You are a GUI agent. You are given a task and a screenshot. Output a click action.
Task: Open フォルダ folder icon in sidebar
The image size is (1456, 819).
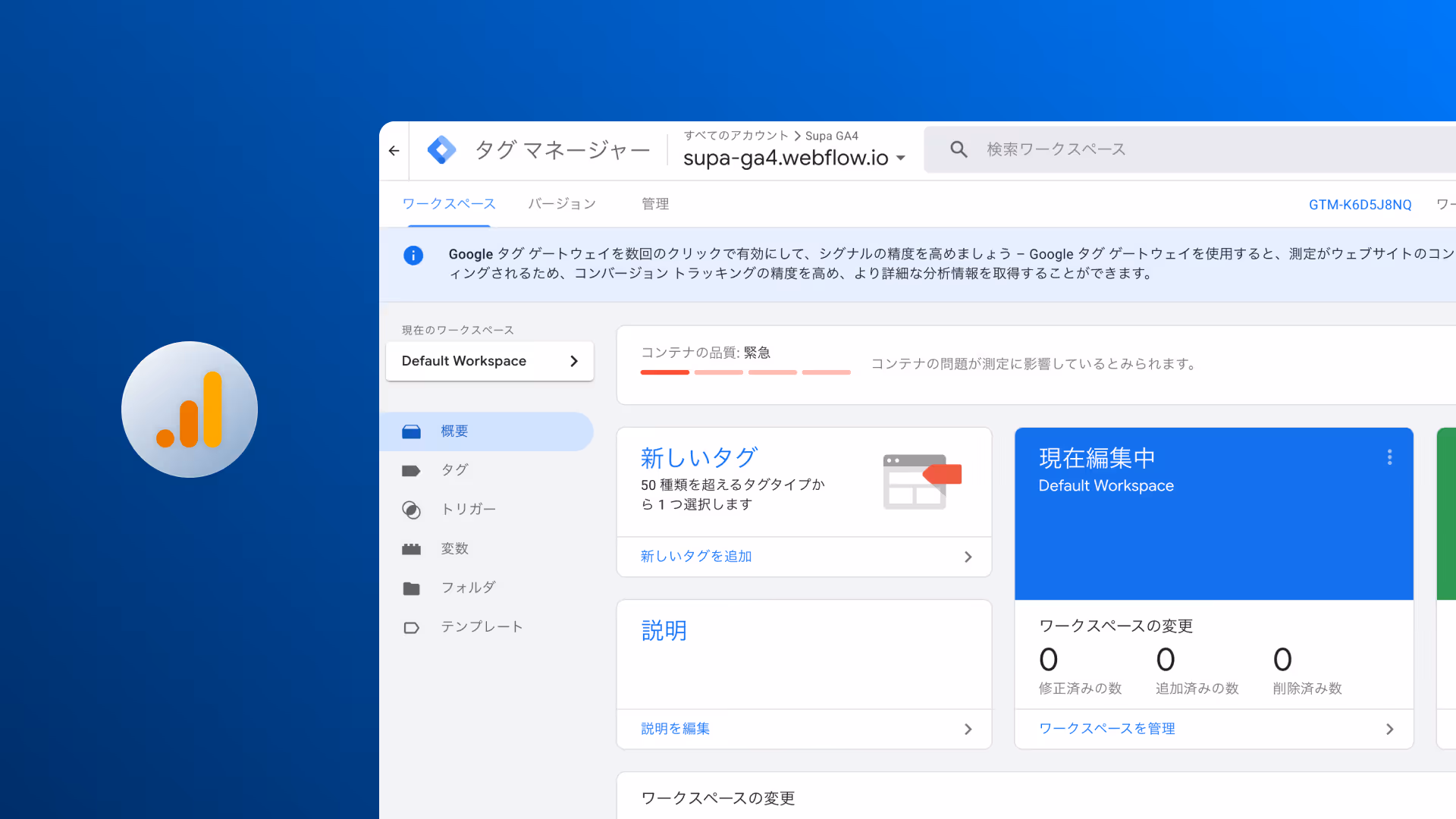(x=411, y=588)
